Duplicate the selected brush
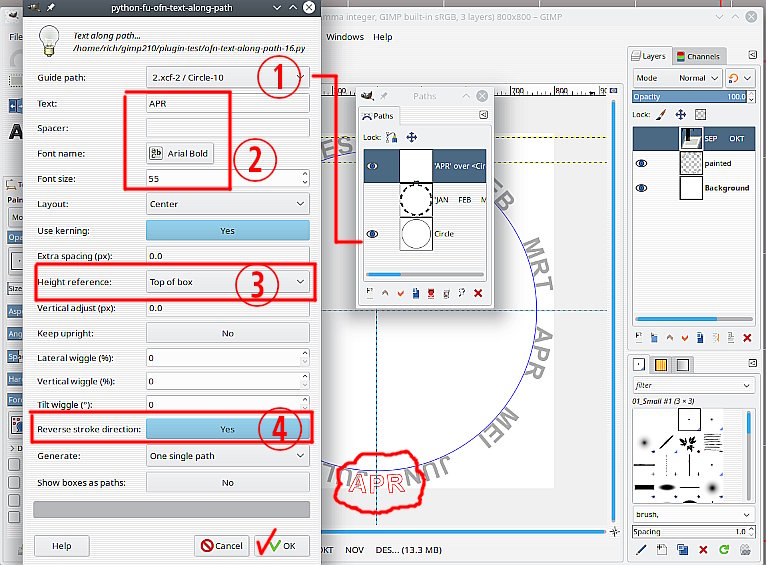The width and height of the screenshot is (766, 565). pyautogui.click(x=682, y=550)
